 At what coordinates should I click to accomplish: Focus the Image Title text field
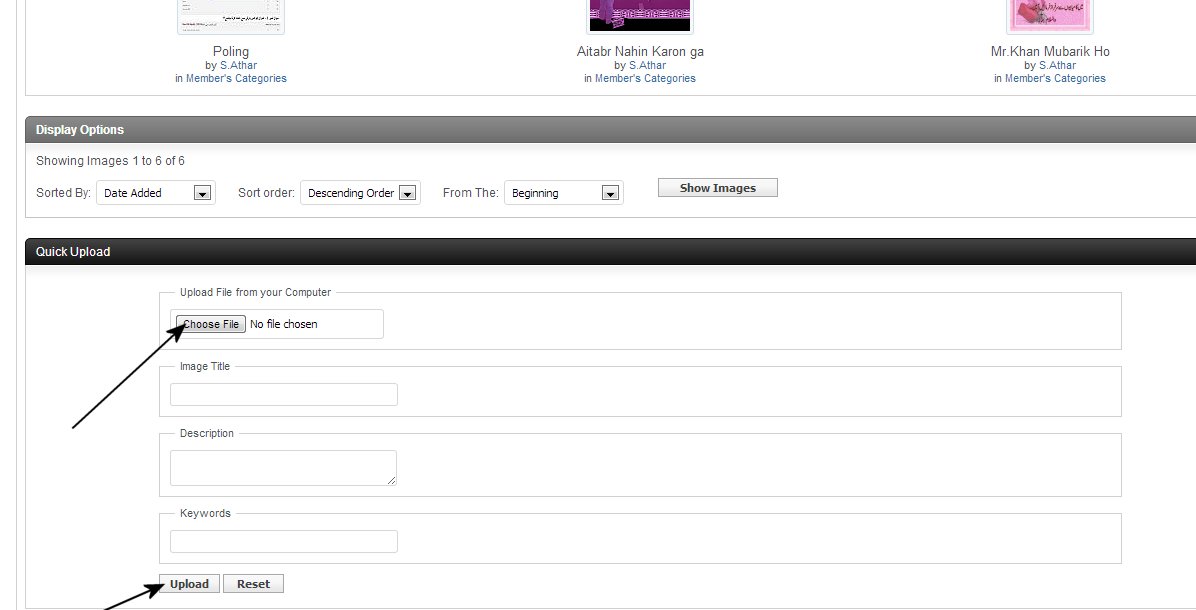(x=284, y=395)
